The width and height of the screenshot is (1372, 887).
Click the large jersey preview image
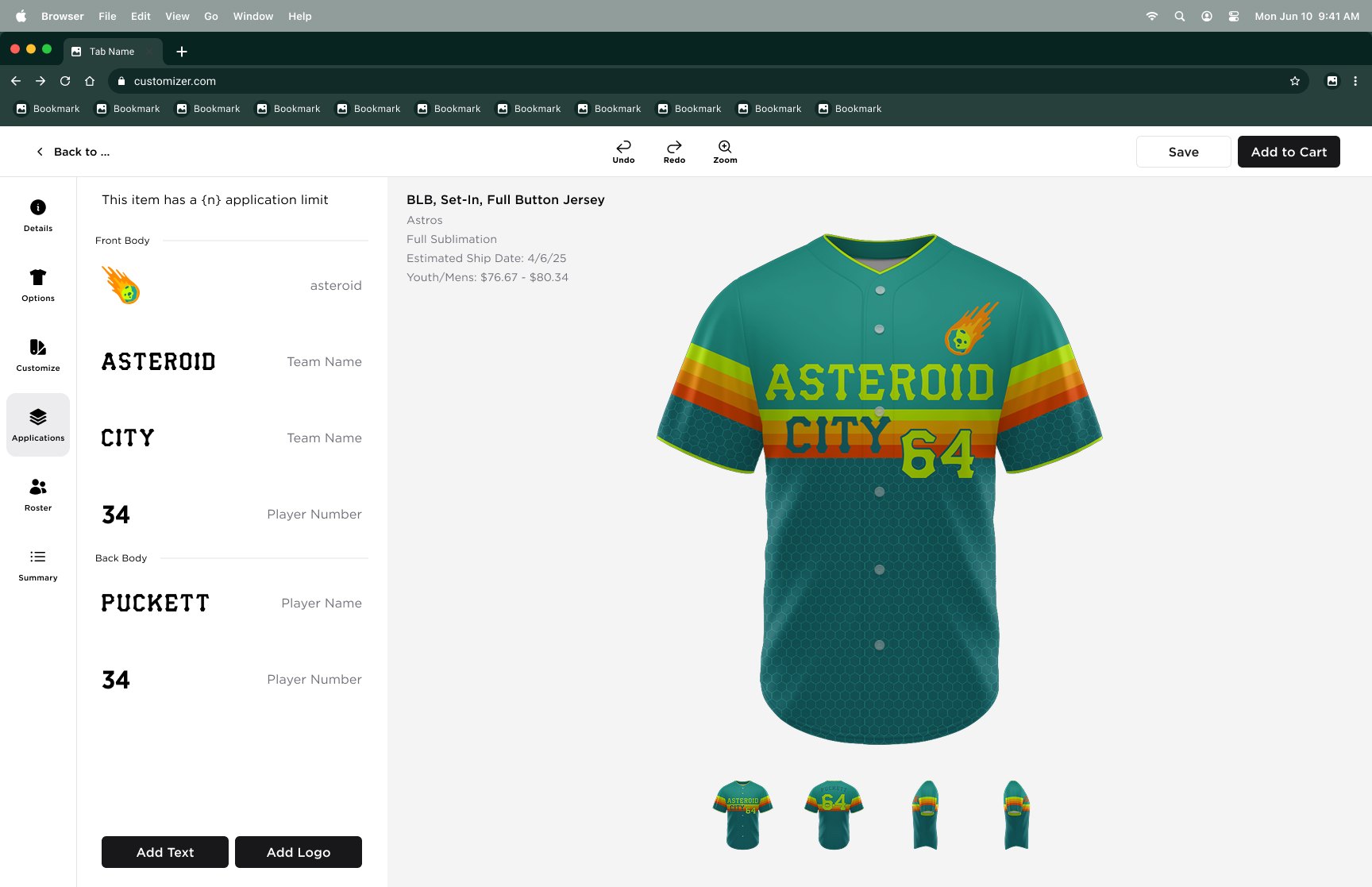pos(880,489)
